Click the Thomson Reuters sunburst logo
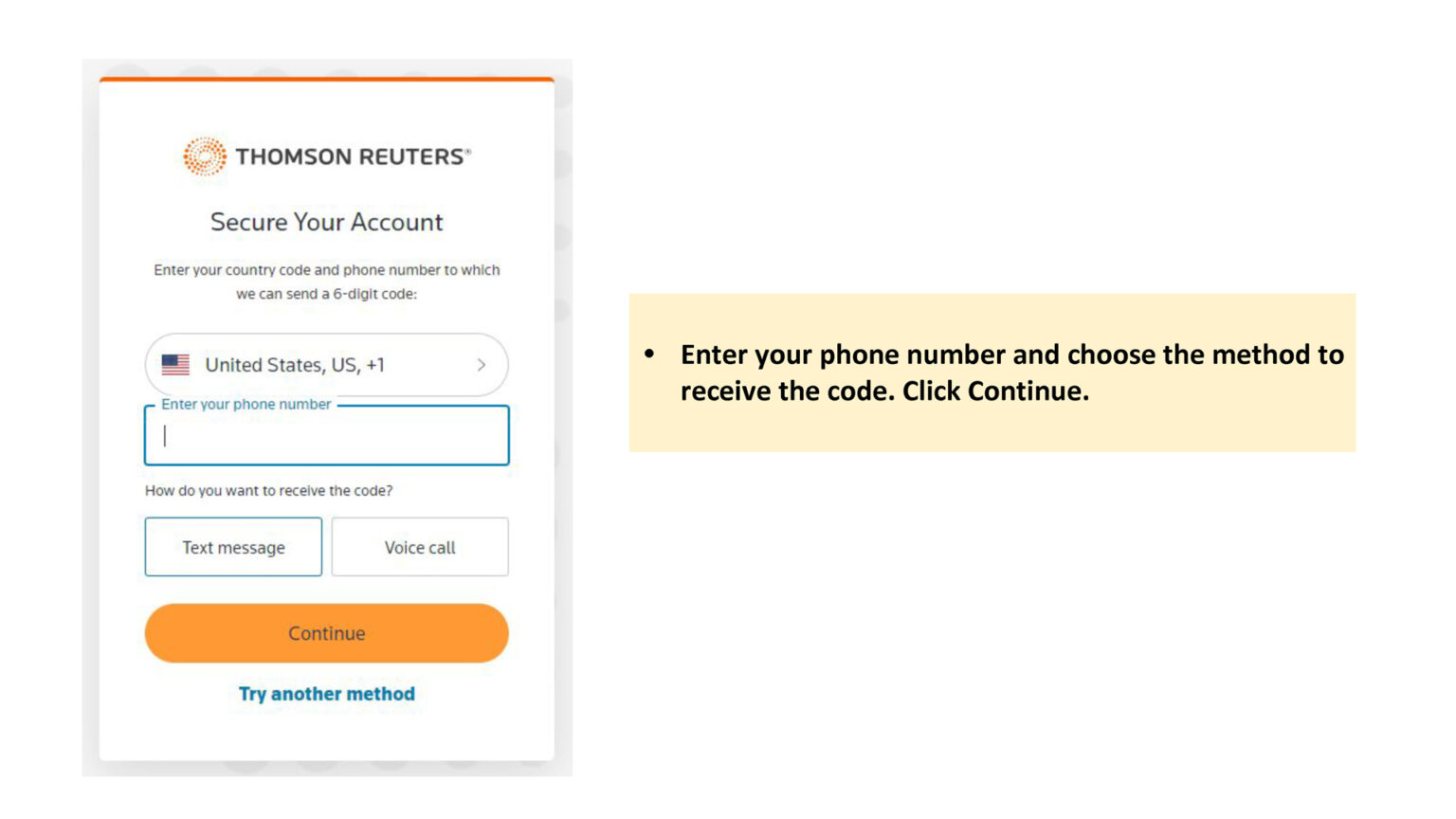Image resolution: width=1456 pixels, height=819 pixels. (204, 156)
